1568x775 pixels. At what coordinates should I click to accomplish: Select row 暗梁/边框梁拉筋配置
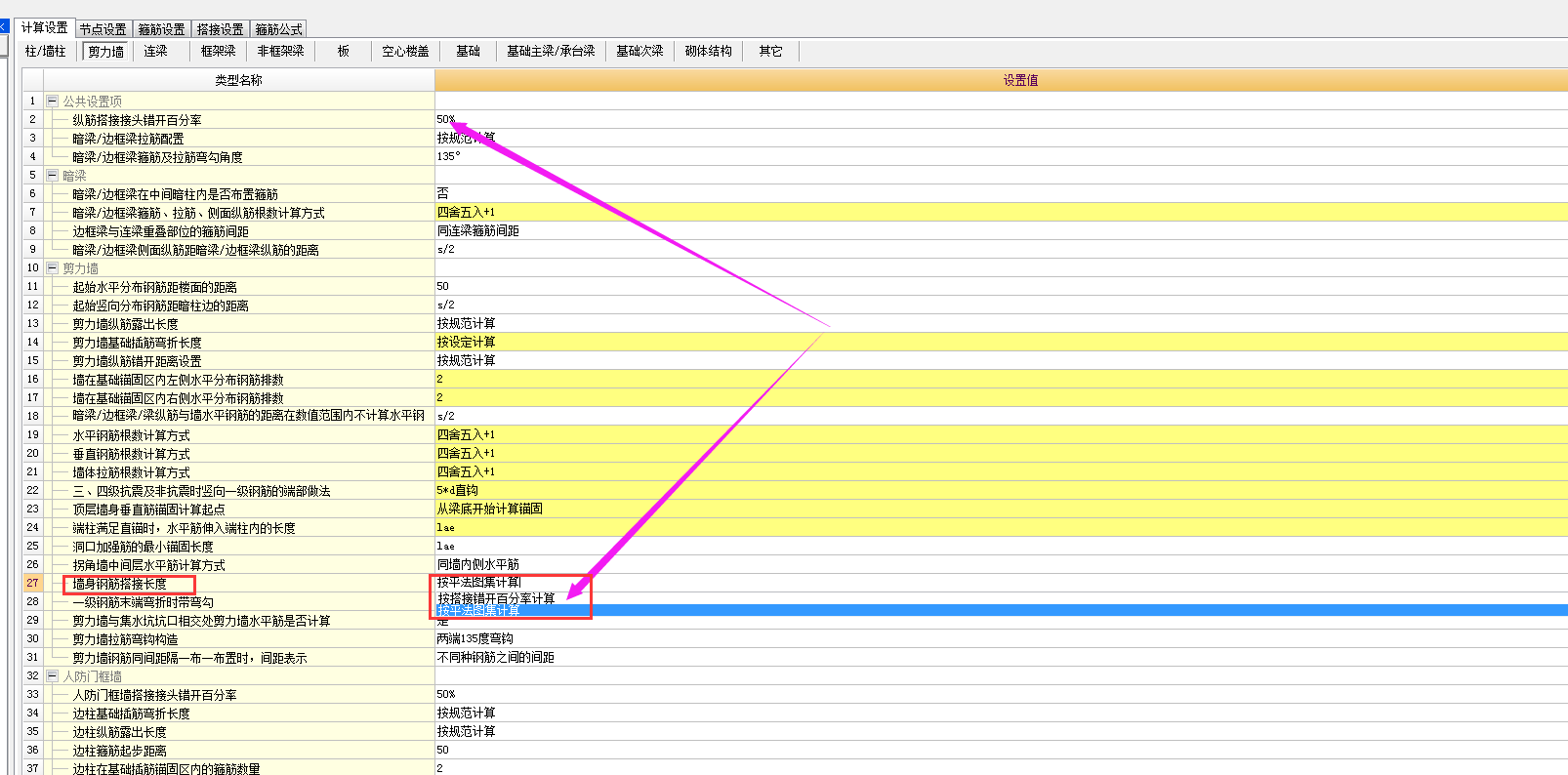tap(238, 139)
